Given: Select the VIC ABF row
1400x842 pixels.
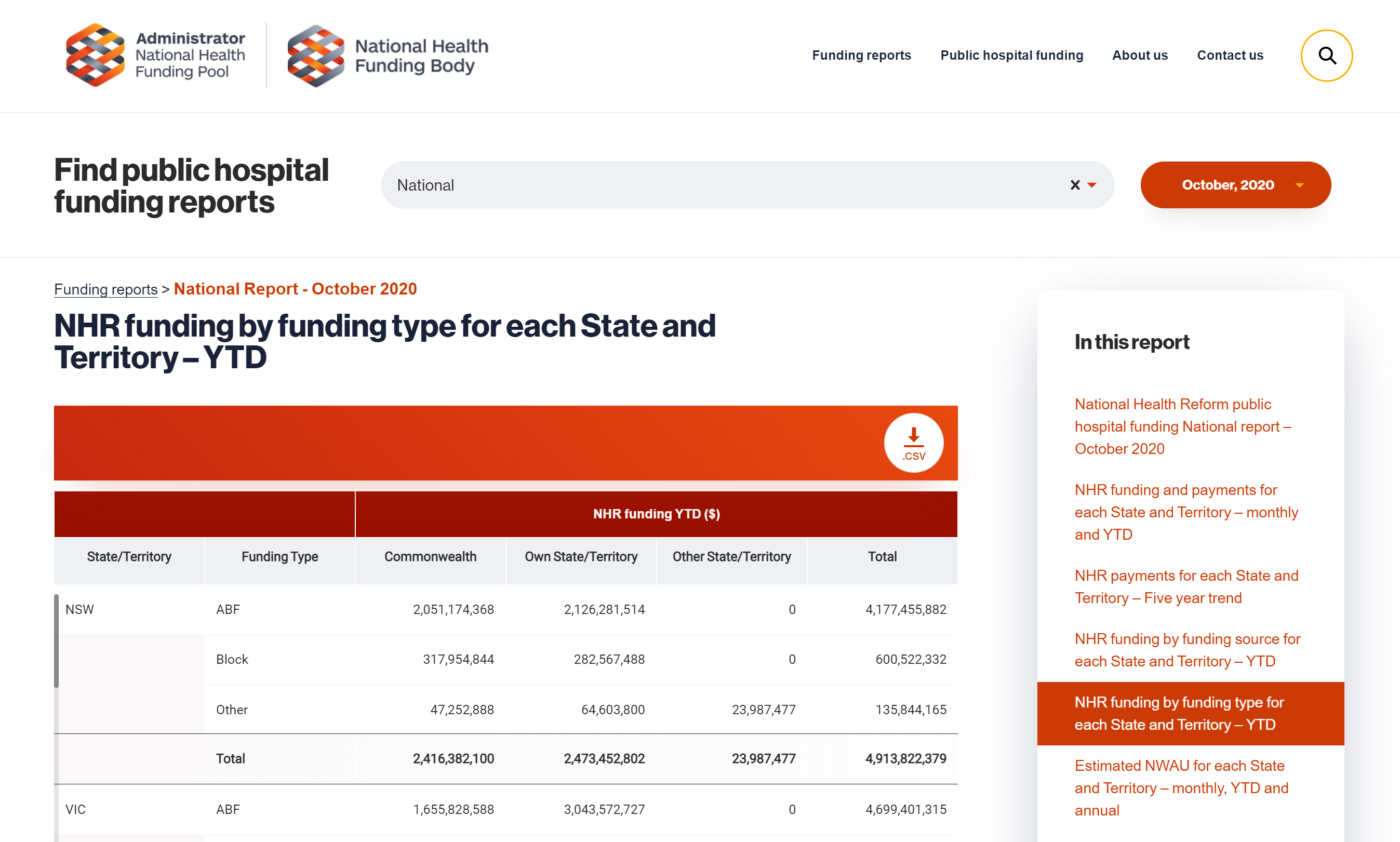Looking at the screenshot, I should click(505, 809).
